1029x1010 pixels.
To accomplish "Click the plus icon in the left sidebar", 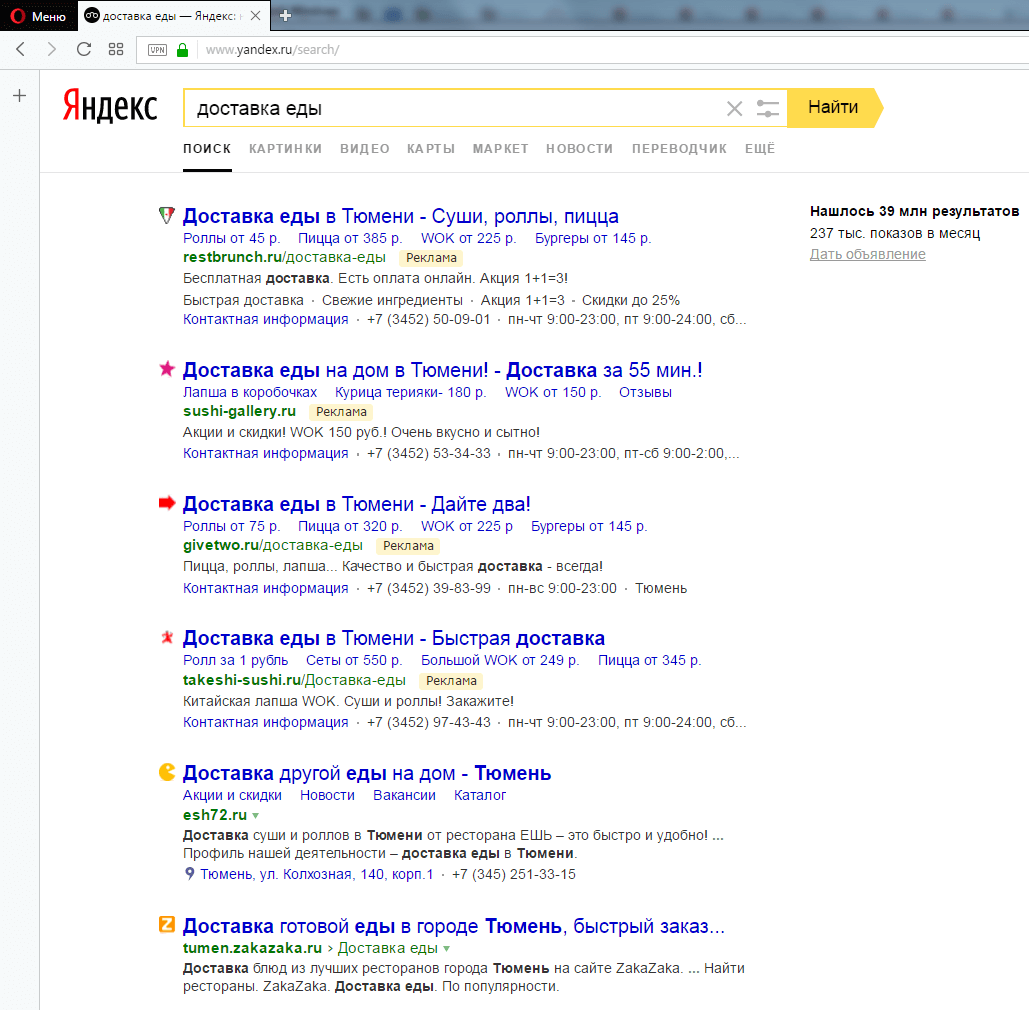I will (19, 96).
